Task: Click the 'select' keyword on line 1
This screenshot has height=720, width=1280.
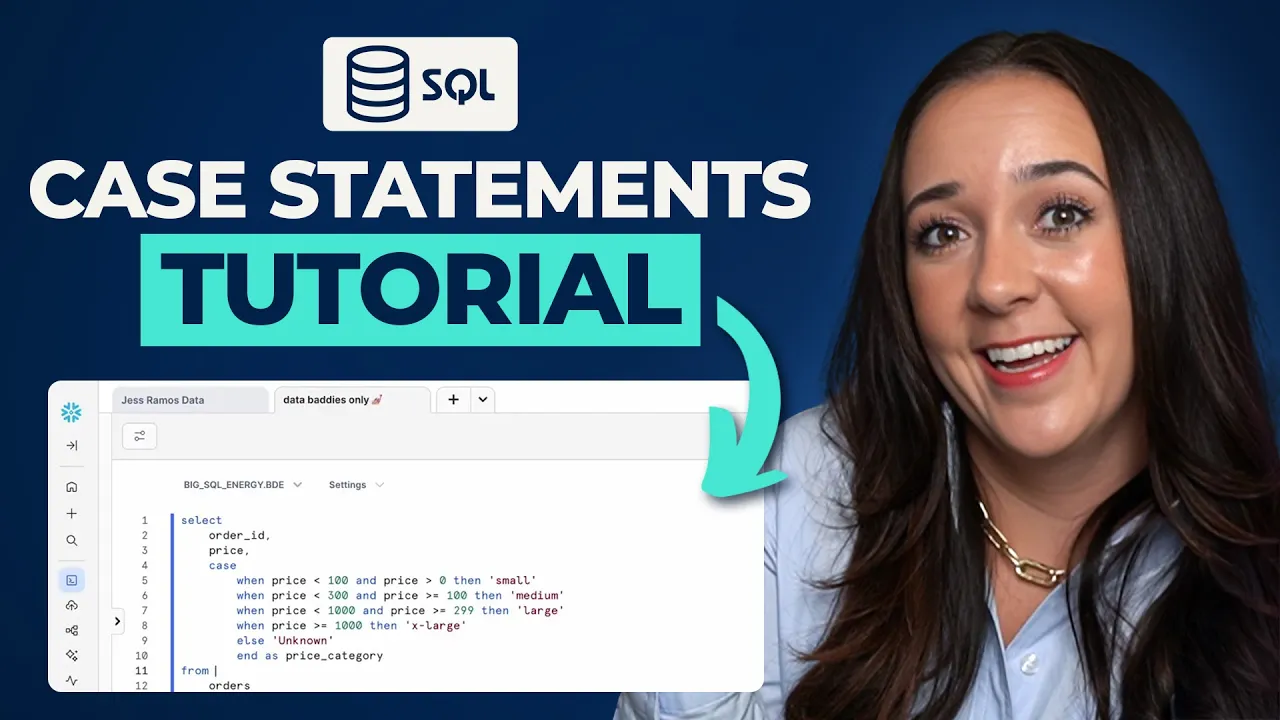Action: pos(202,520)
